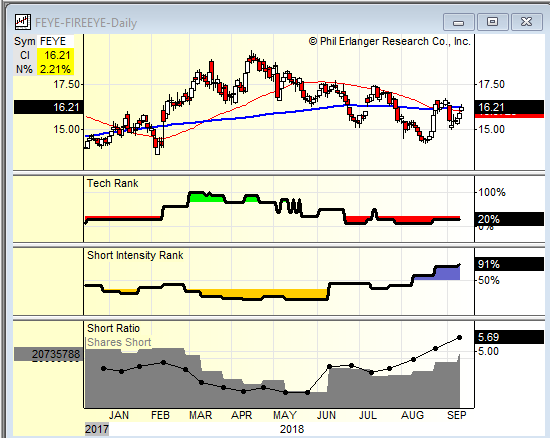Image resolution: width=550 pixels, height=438 pixels.
Task: Click the 20% tech rank value tag
Action: [x=509, y=219]
